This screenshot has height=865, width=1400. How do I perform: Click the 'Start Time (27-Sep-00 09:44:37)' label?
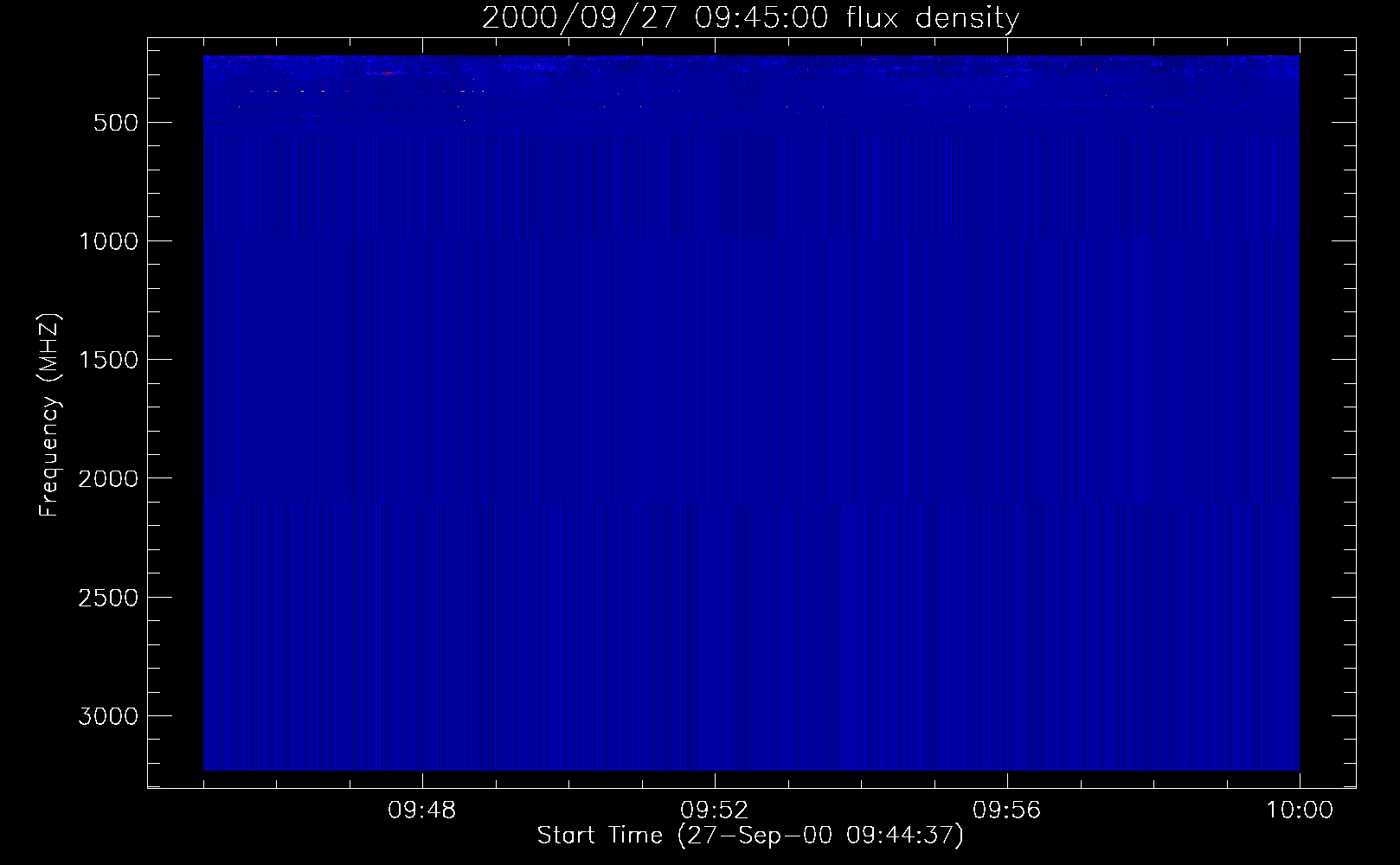click(x=750, y=836)
